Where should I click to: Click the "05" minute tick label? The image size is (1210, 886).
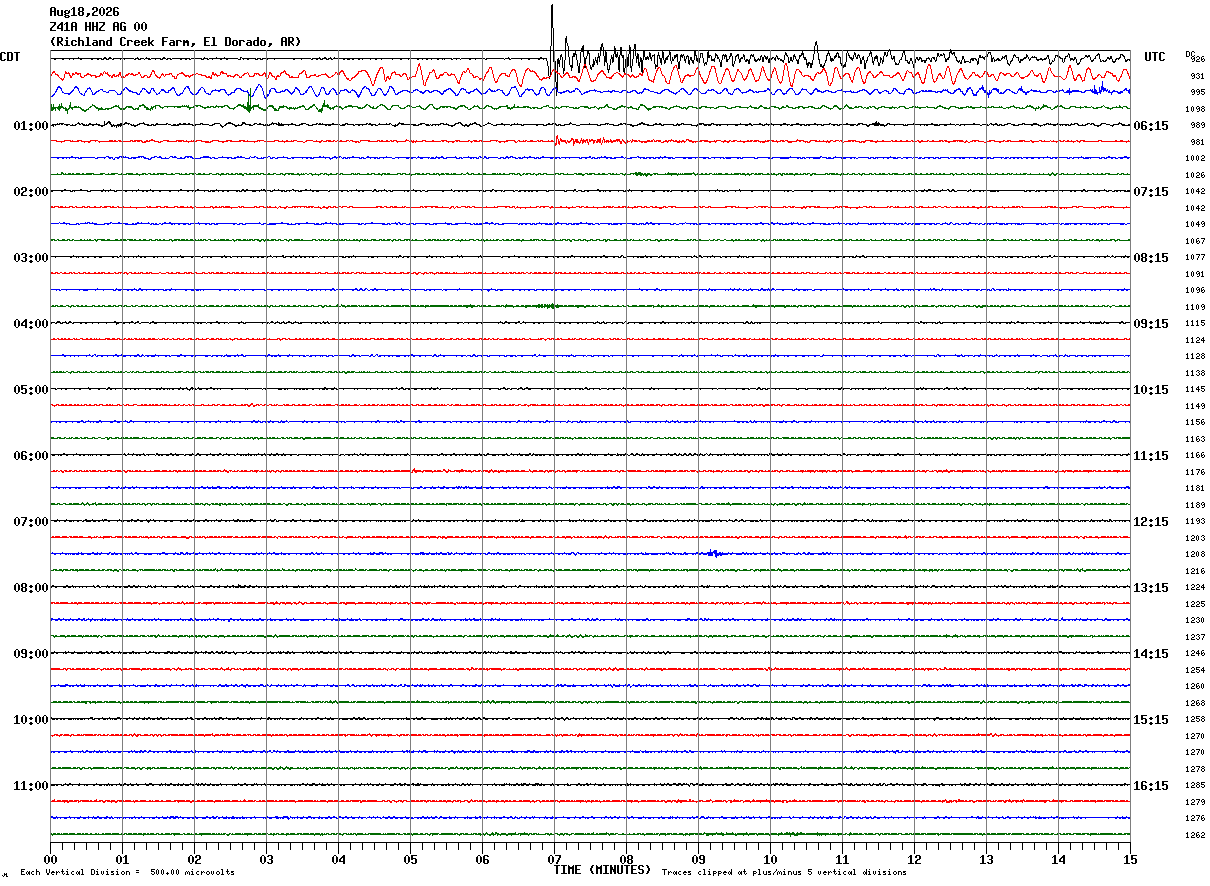[410, 859]
